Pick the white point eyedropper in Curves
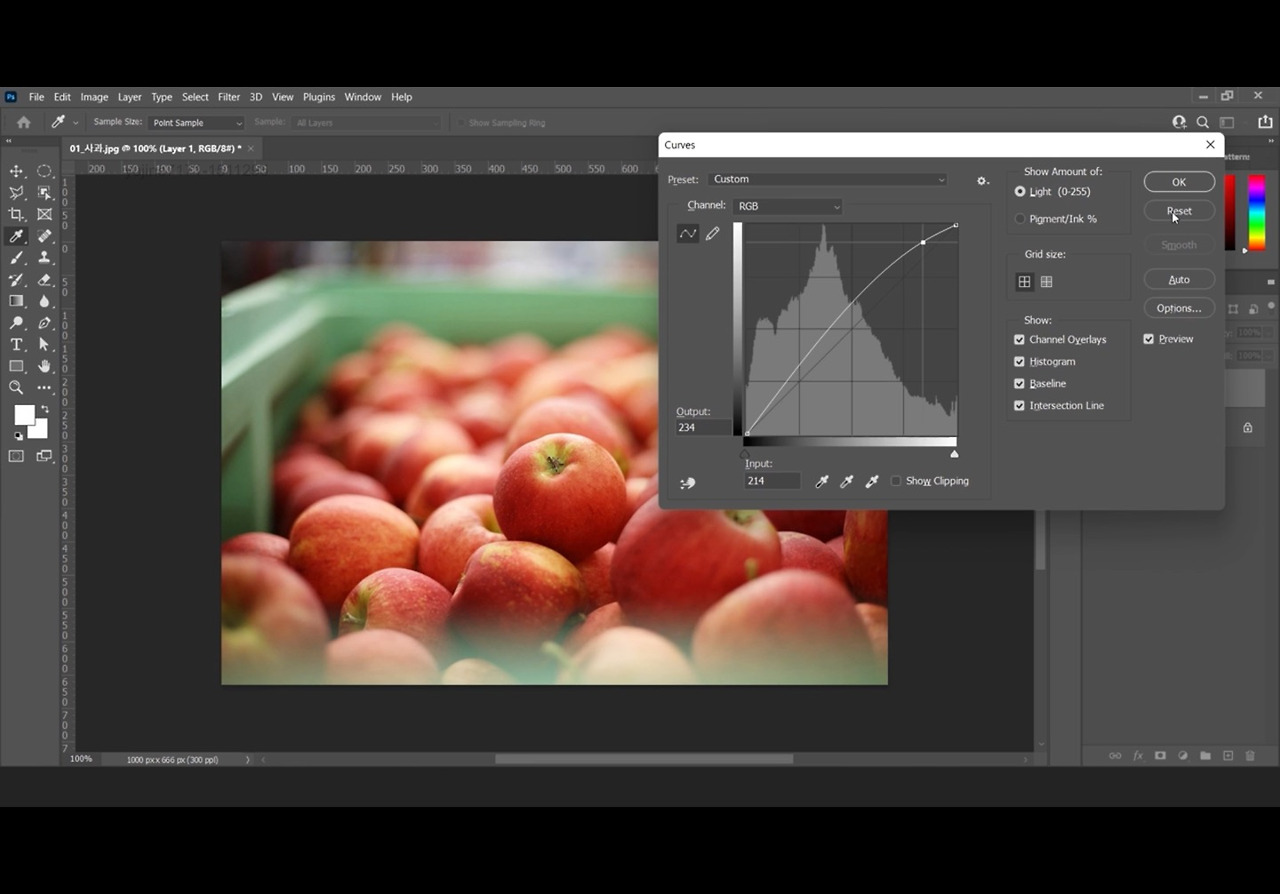1280x894 pixels. click(x=872, y=481)
